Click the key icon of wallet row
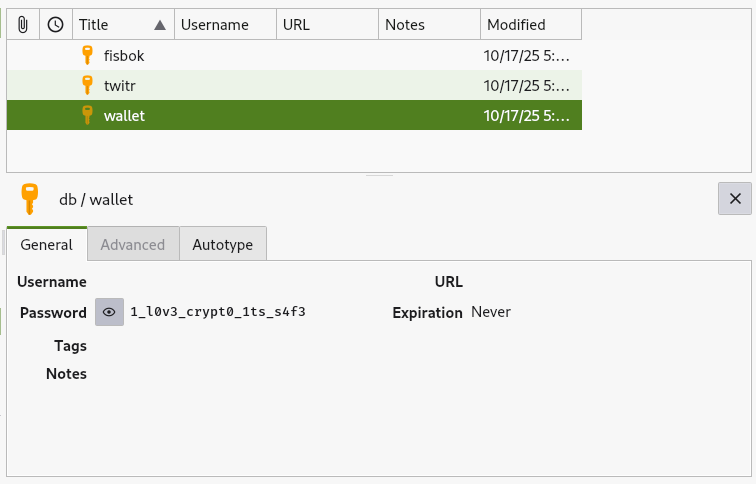This screenshot has height=484, width=756. (x=87, y=116)
